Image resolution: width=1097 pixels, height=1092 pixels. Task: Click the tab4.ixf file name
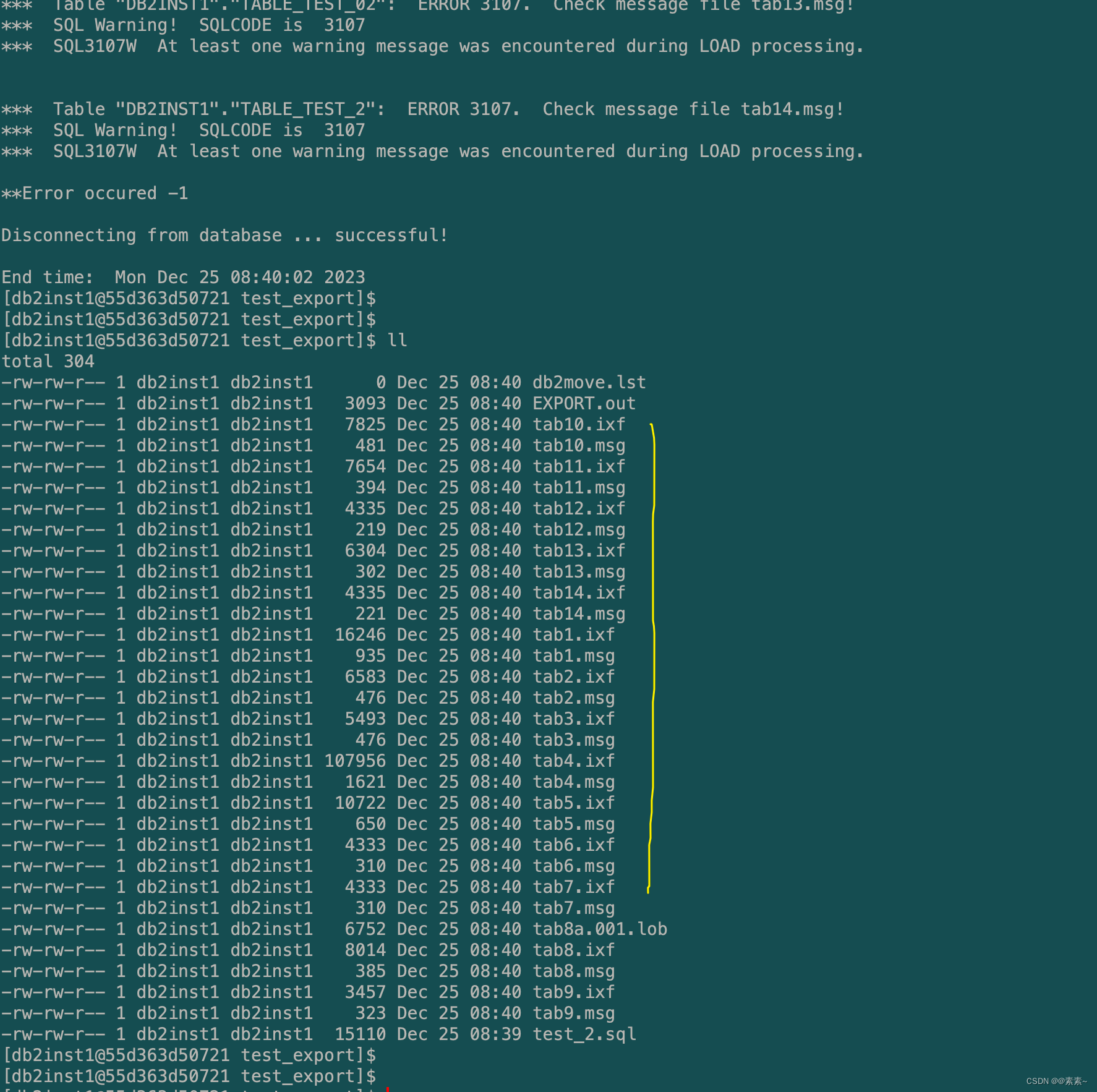[574, 761]
